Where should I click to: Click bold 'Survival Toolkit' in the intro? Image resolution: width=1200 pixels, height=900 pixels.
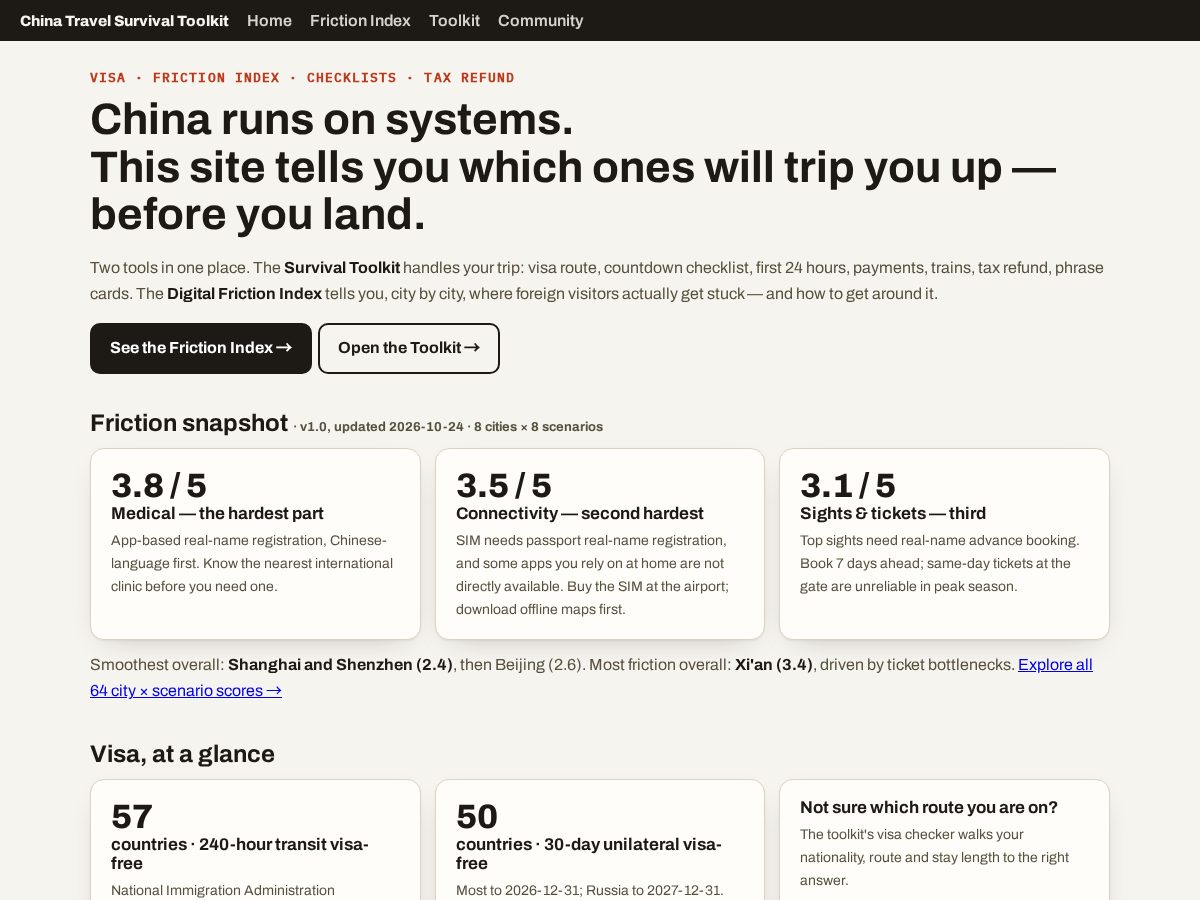coord(342,268)
